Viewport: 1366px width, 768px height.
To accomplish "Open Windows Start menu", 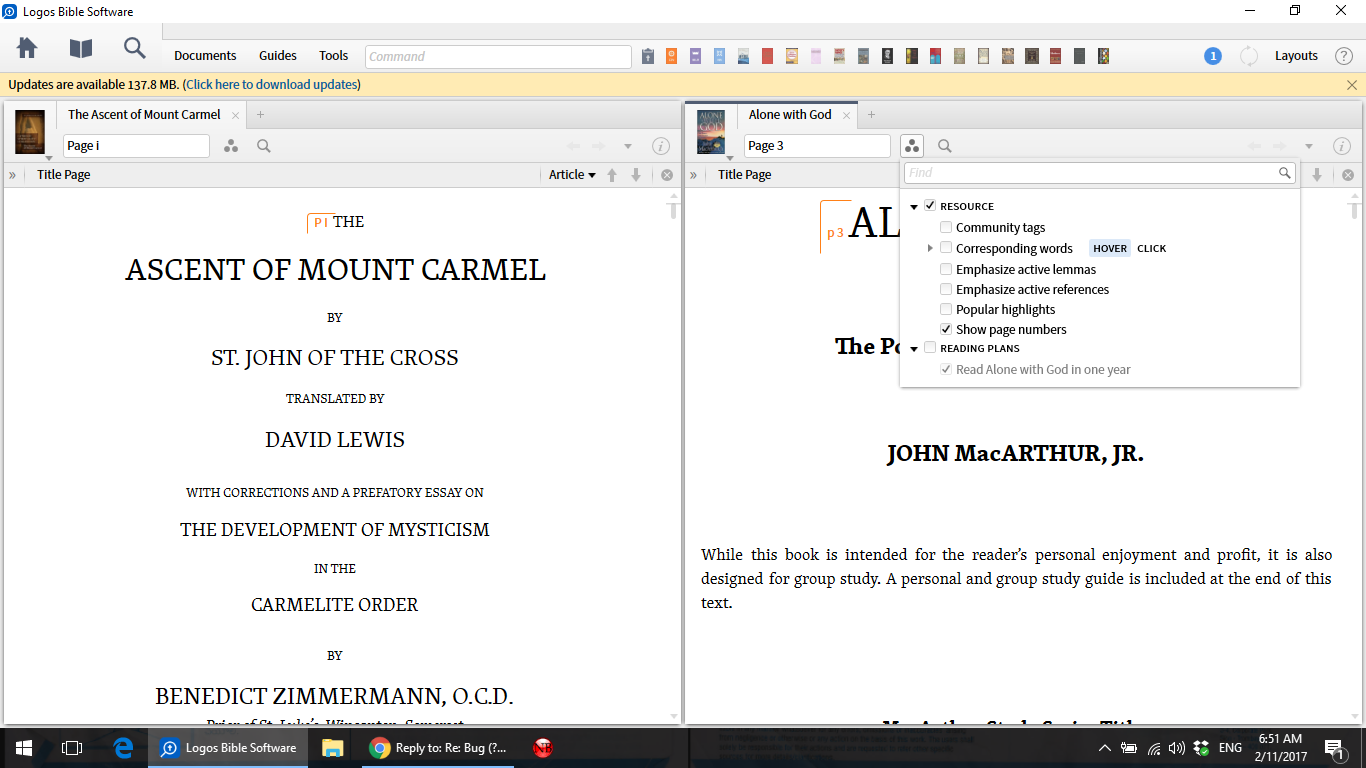I will point(23,748).
